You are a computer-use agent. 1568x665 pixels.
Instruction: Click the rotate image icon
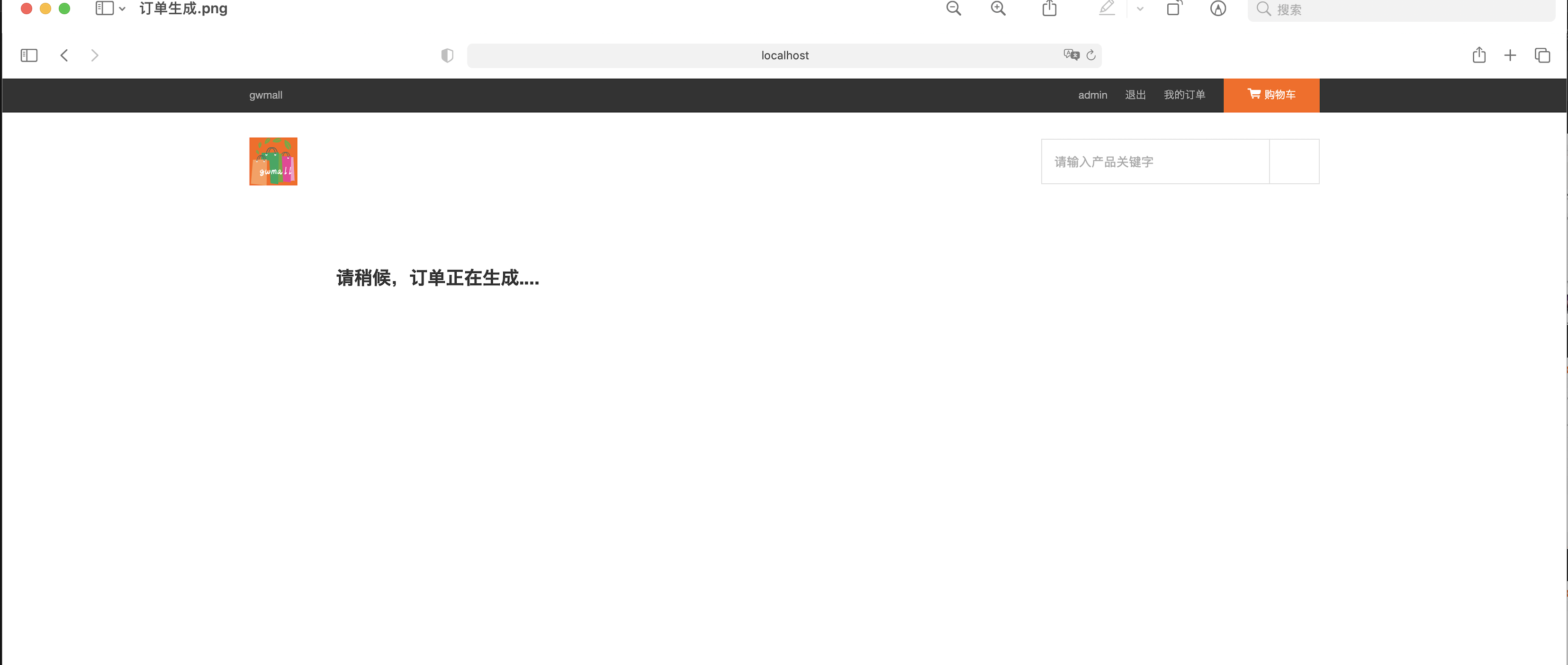coord(1173,9)
